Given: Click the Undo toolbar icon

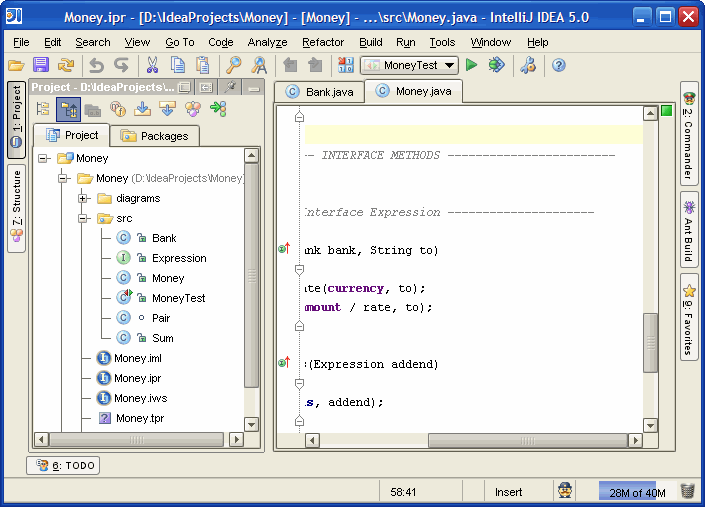Looking at the screenshot, I should pyautogui.click(x=96, y=66).
